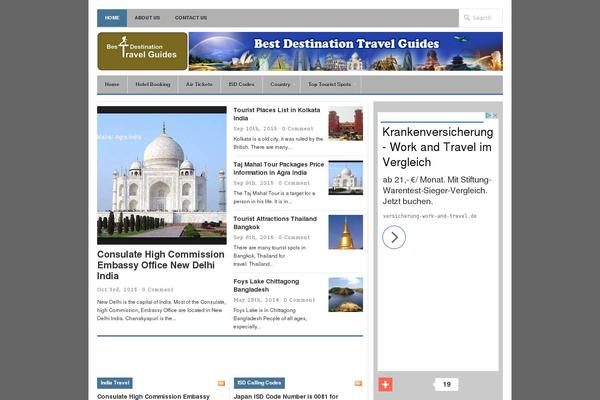Image resolution: width=600 pixels, height=400 pixels.
Task: Click the Foys Lake thumbnail
Action: point(346,295)
